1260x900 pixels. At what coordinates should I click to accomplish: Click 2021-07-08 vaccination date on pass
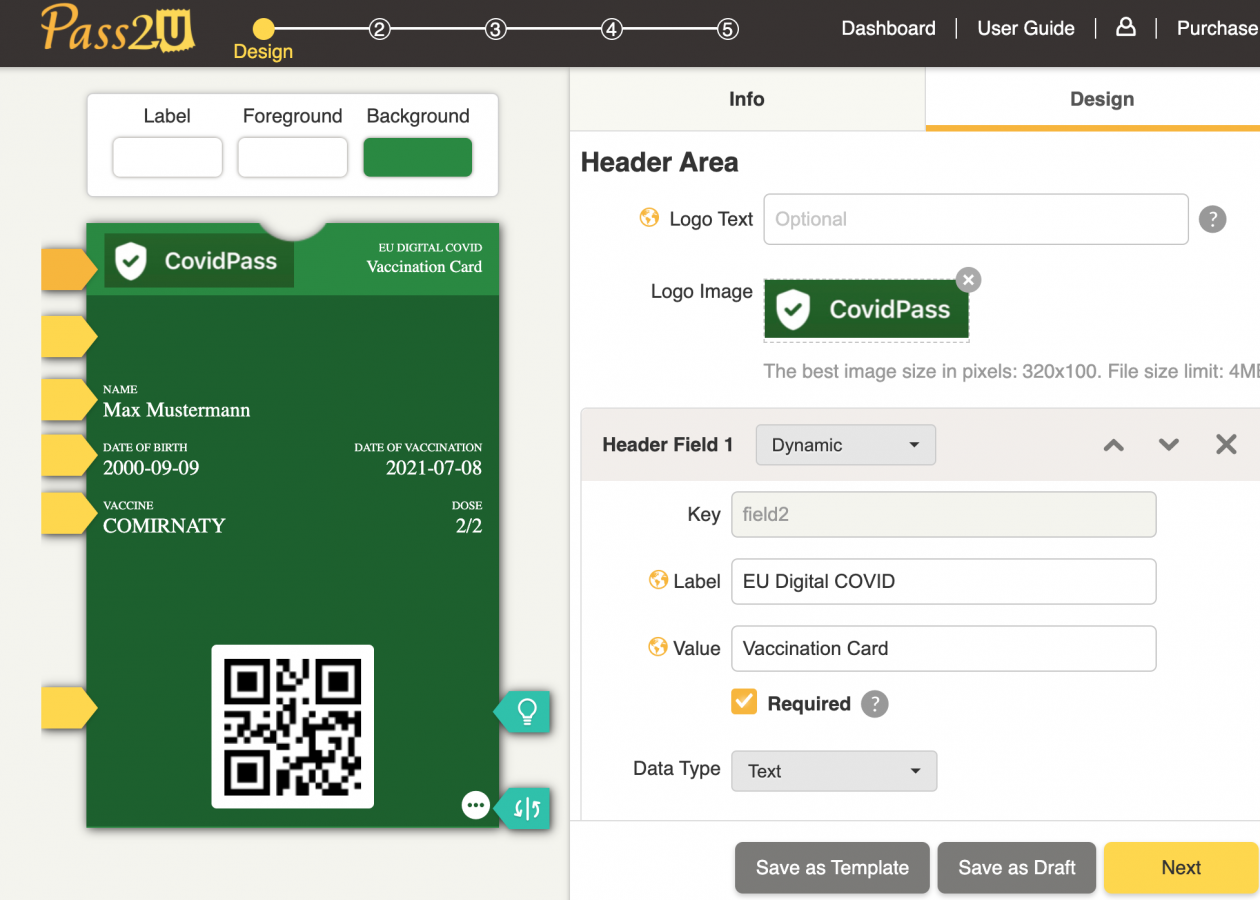tap(434, 467)
